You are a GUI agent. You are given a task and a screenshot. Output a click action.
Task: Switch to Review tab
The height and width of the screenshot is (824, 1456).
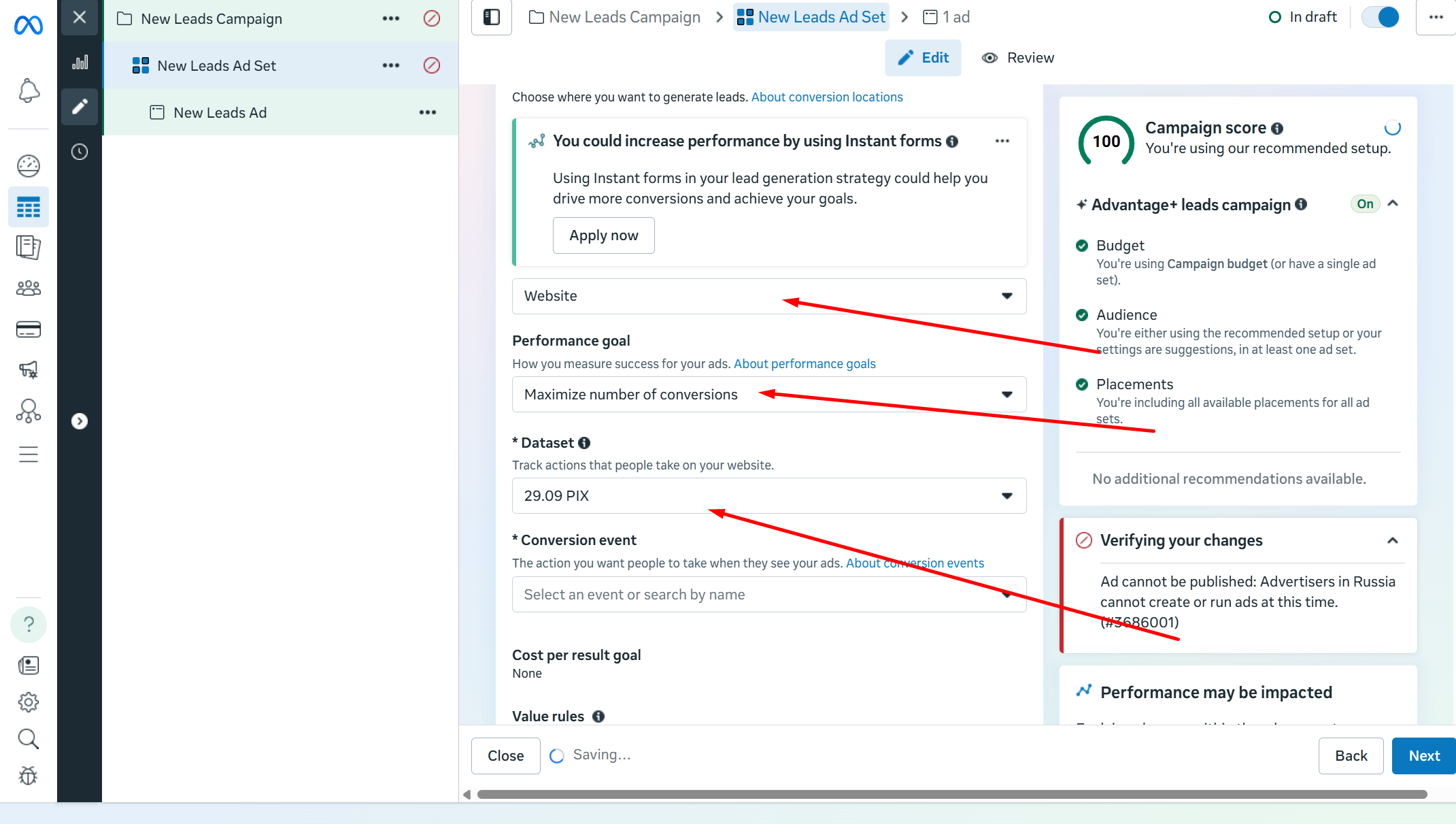[1018, 58]
